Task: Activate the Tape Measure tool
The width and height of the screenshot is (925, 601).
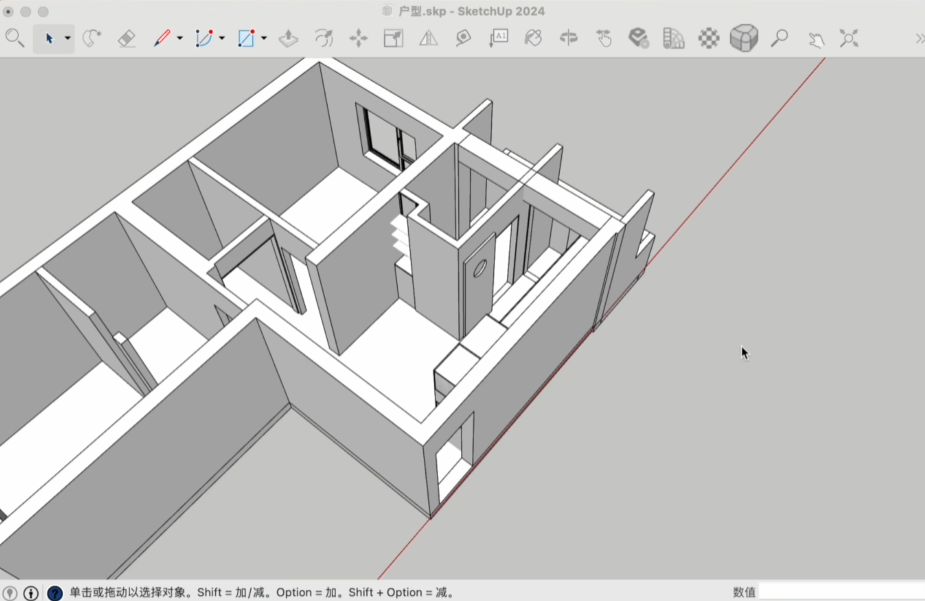Action: pyautogui.click(x=463, y=38)
